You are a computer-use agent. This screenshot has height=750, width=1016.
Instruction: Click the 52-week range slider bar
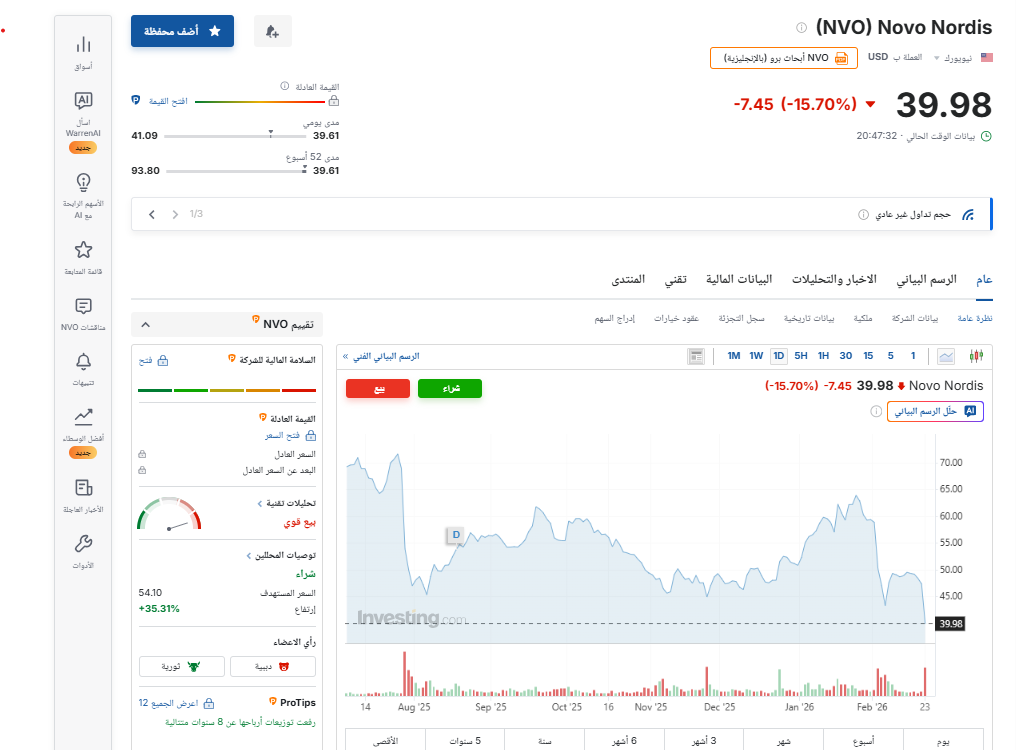pos(235,171)
